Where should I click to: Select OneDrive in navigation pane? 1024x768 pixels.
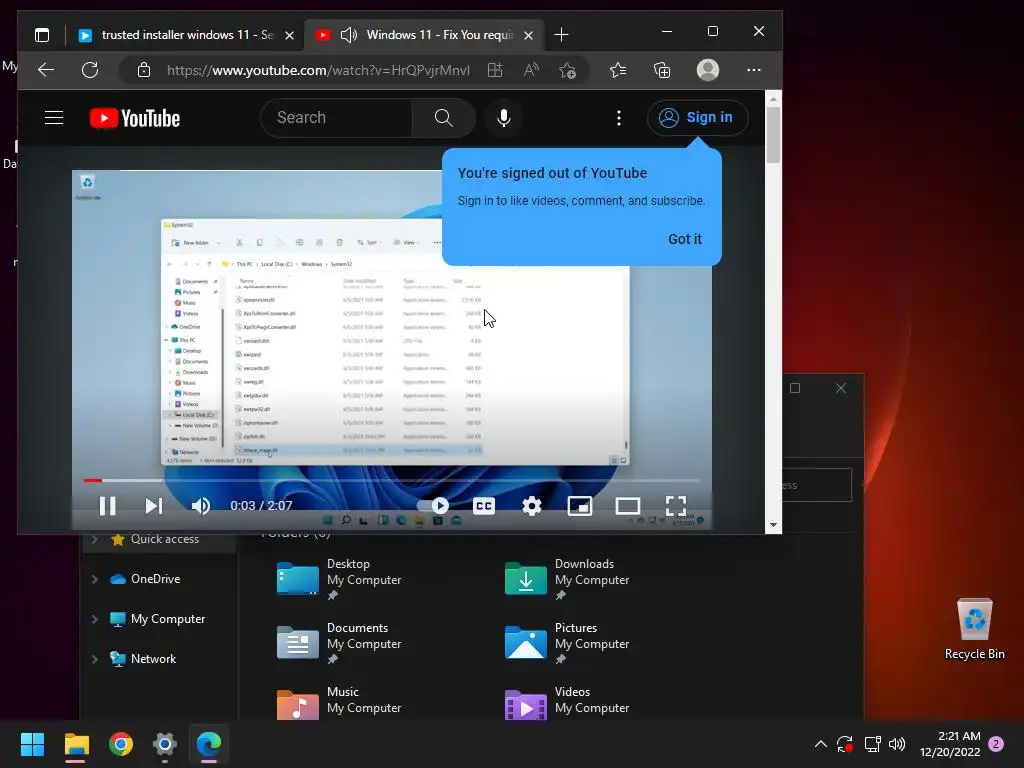pyautogui.click(x=155, y=579)
